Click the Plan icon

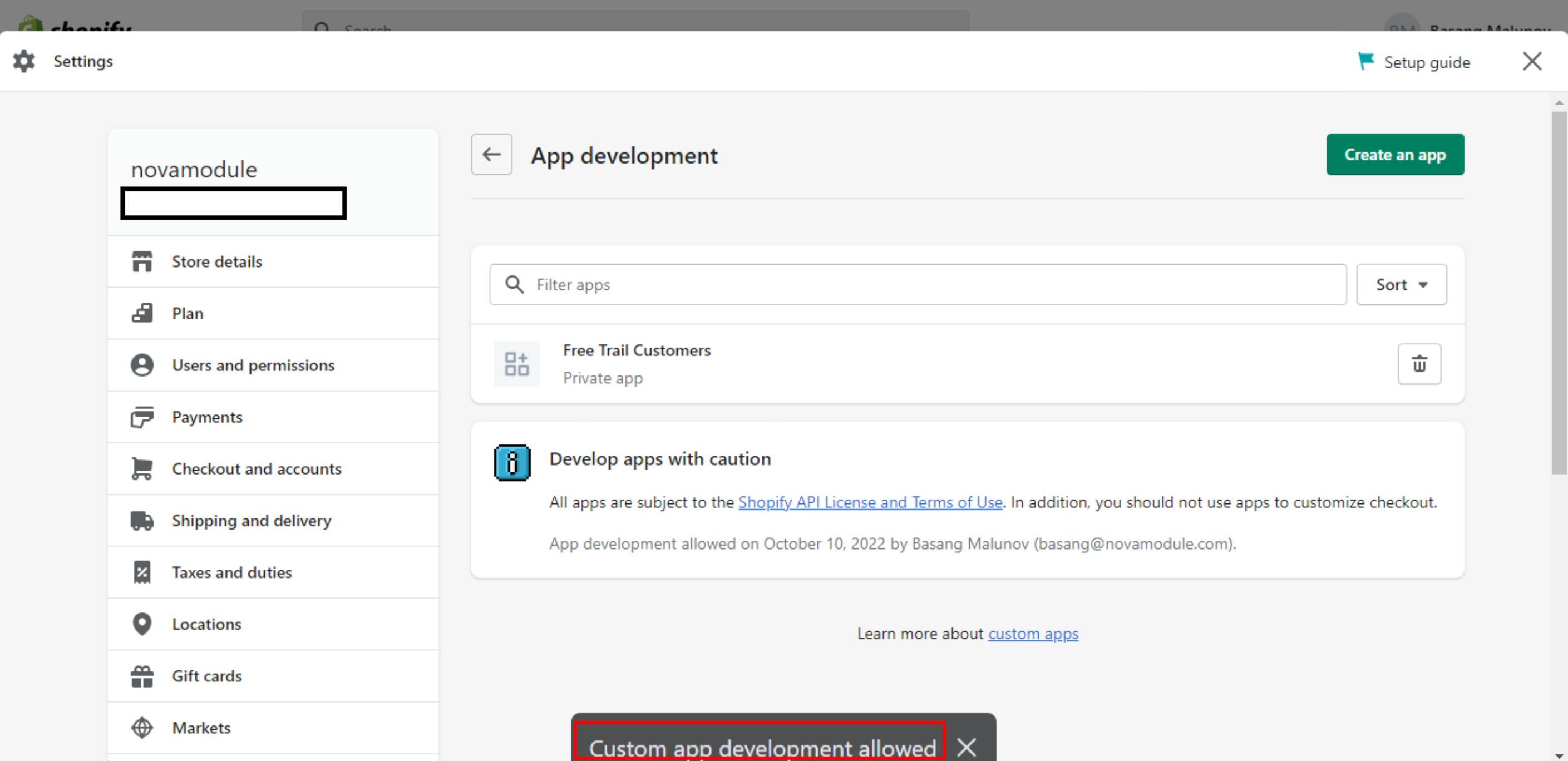tap(142, 313)
